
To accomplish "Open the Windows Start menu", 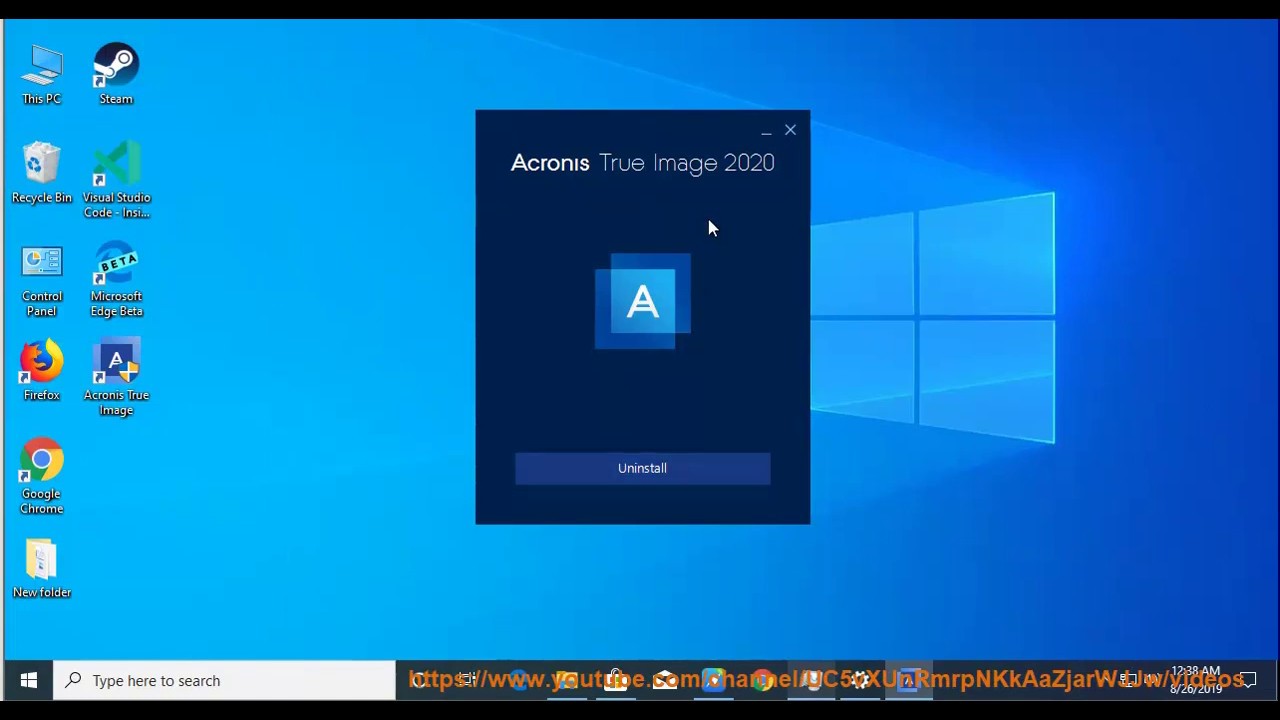I will tap(28, 680).
